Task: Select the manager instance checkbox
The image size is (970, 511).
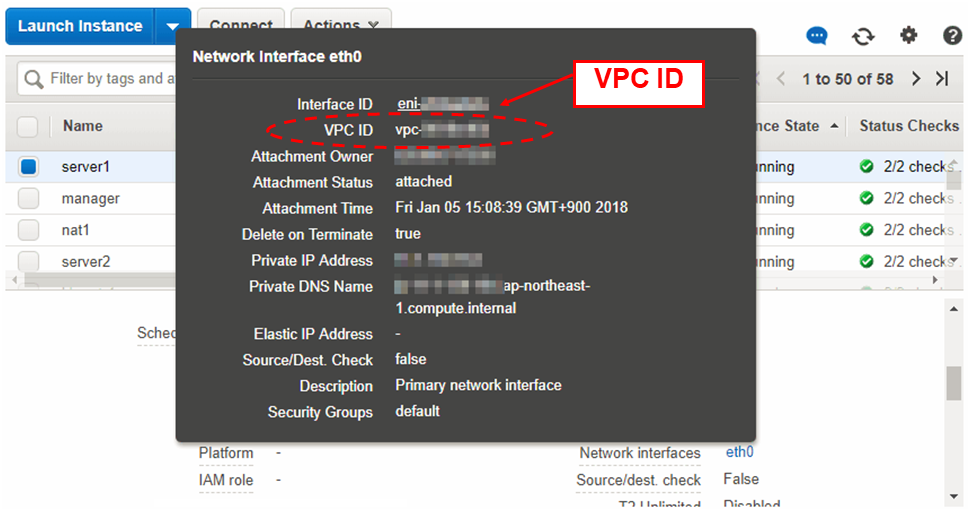Action: [x=29, y=199]
